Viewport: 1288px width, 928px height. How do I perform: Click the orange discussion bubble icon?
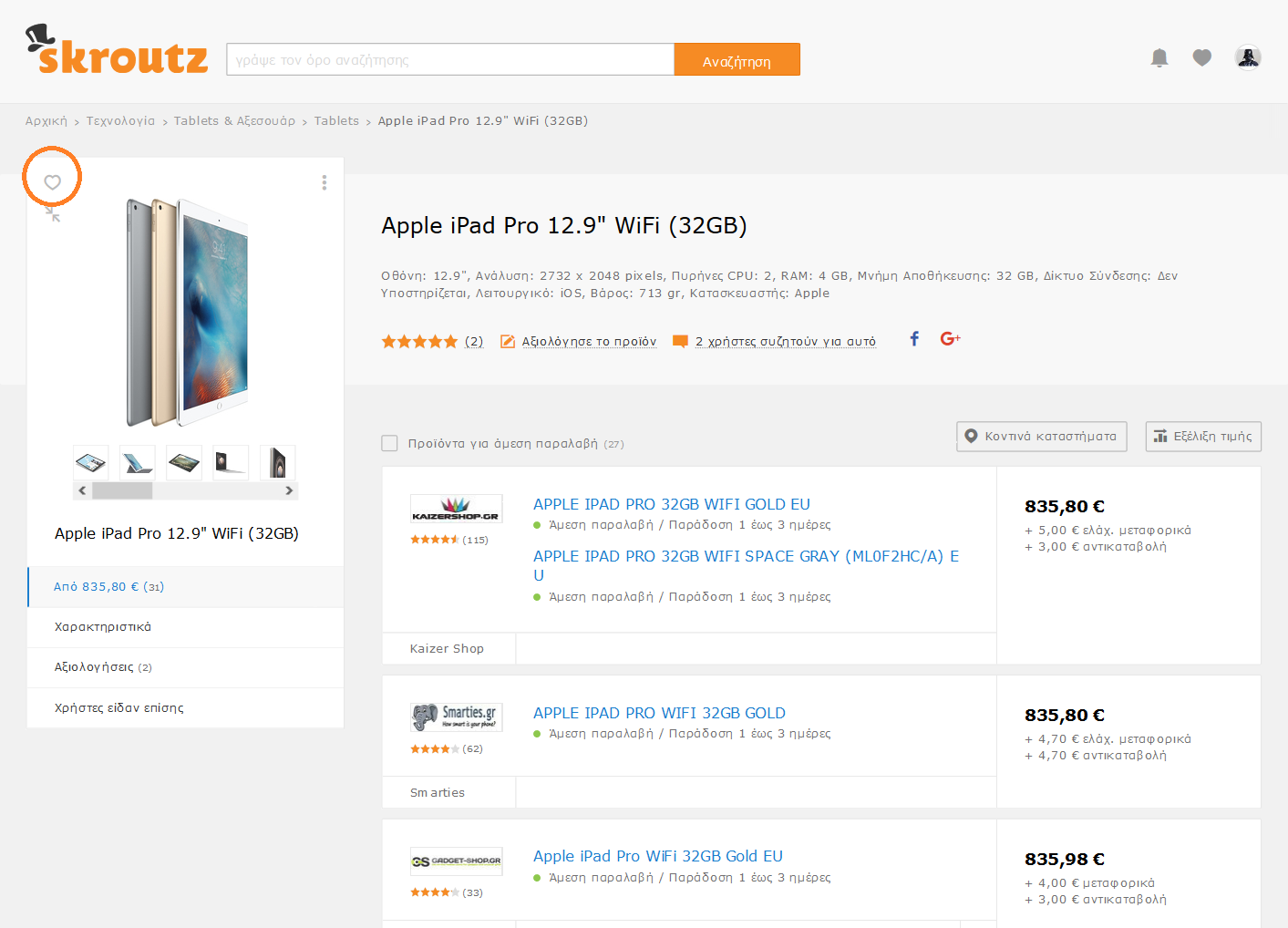tap(680, 342)
